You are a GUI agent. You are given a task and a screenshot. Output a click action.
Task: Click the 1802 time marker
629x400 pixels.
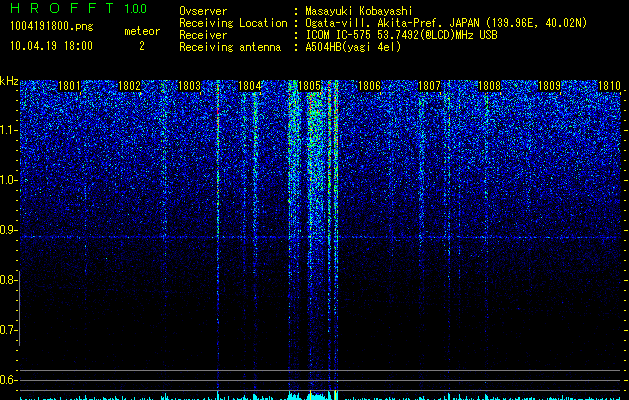pos(130,86)
